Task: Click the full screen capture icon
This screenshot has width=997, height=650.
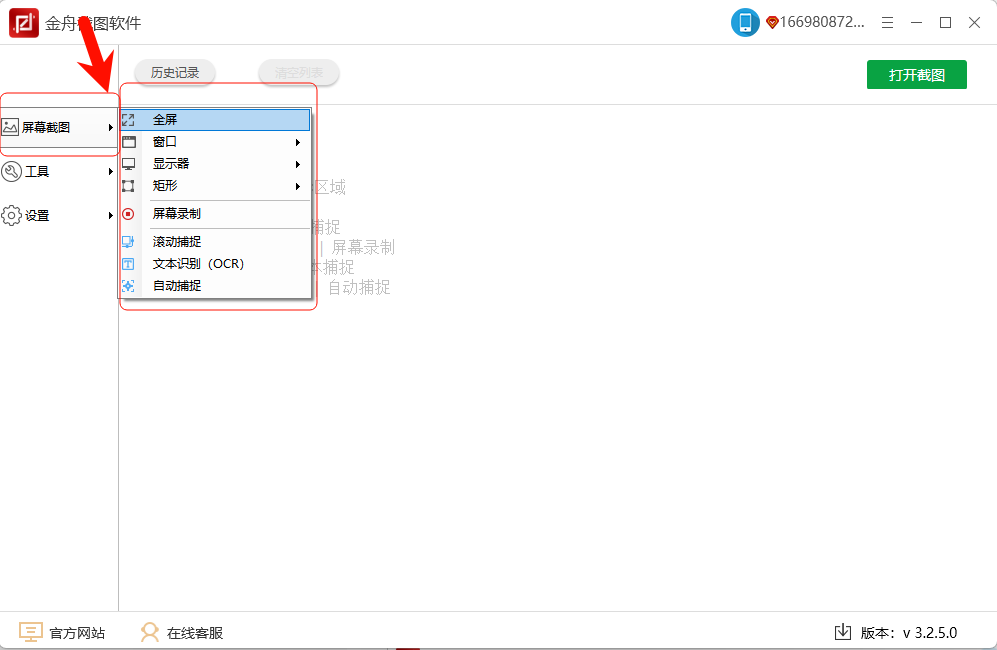Action: pyautogui.click(x=128, y=120)
